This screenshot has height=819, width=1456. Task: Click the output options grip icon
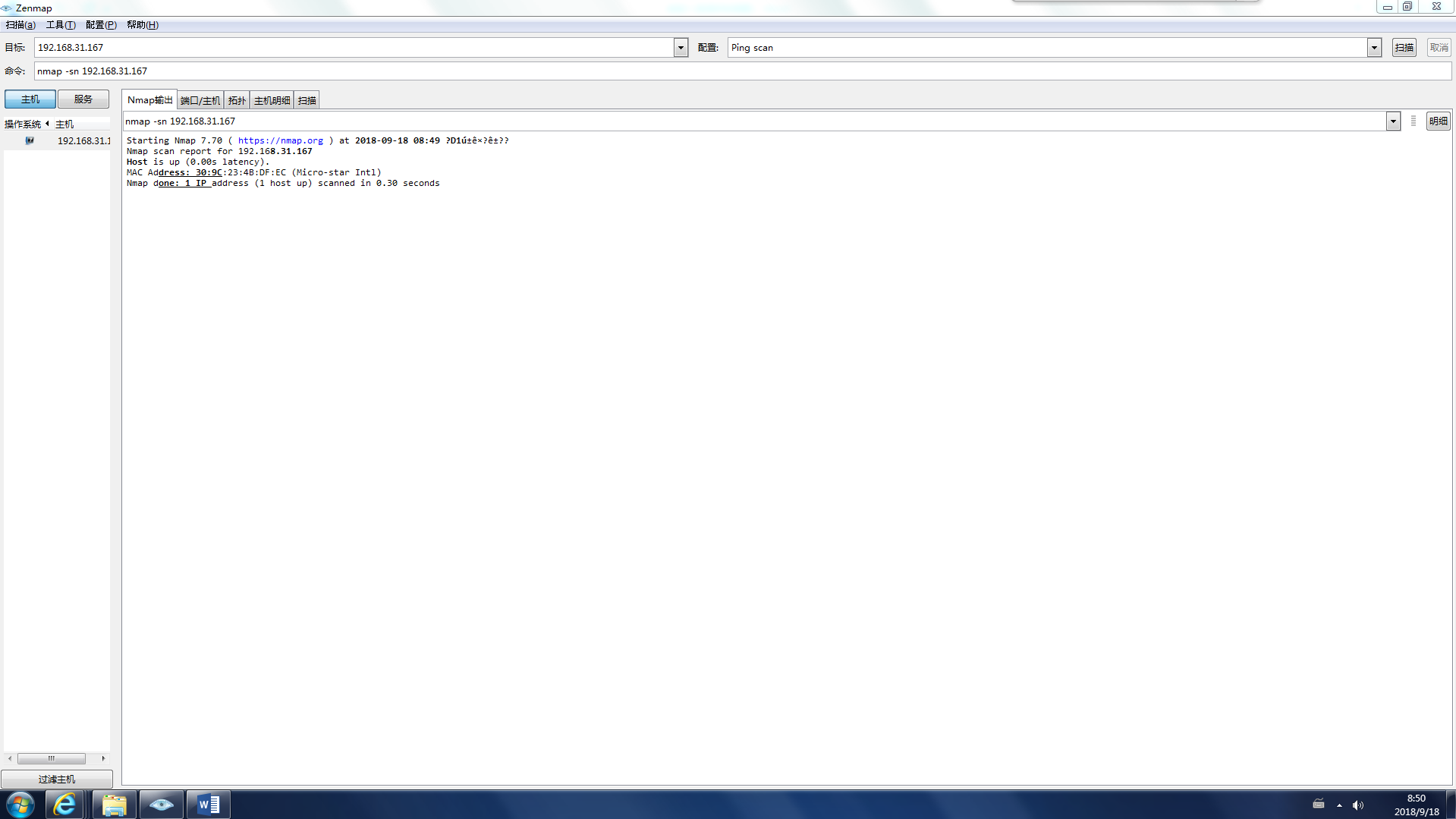coord(1414,121)
